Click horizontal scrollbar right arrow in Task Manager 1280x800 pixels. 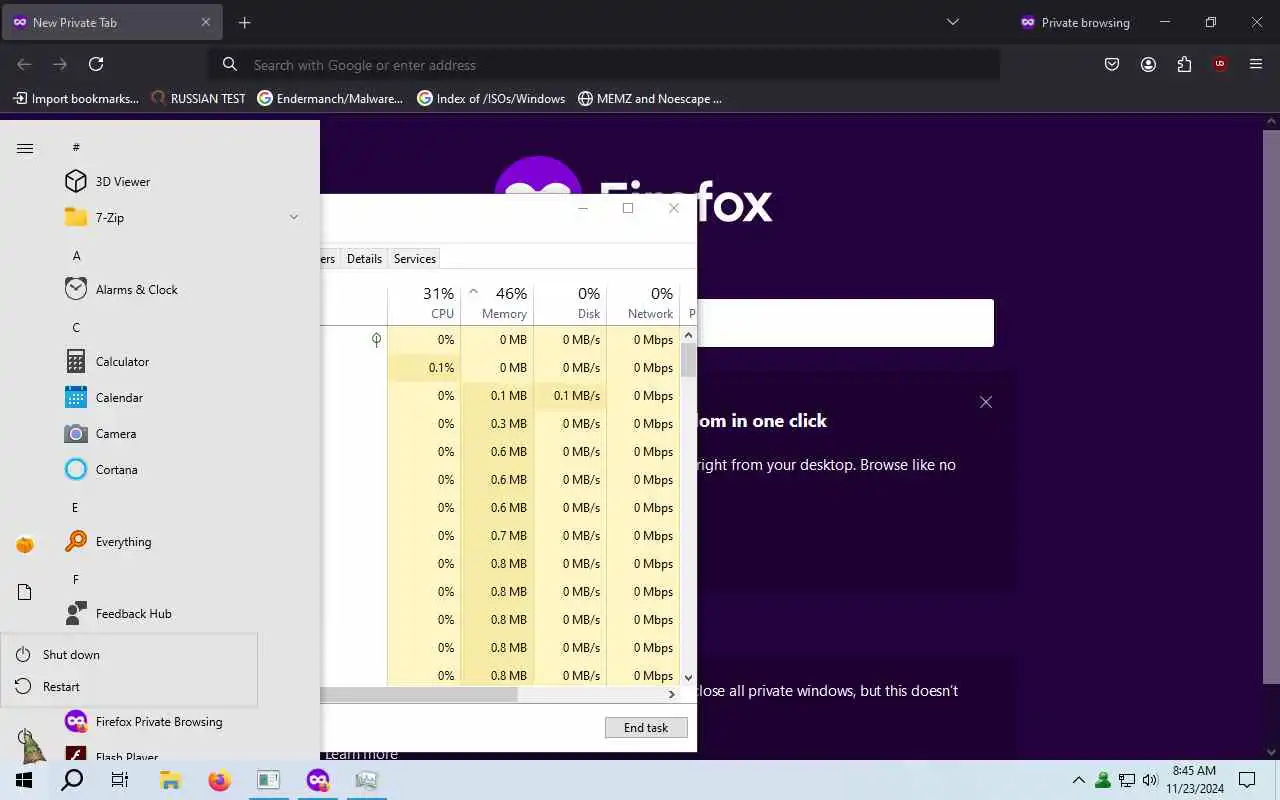click(x=671, y=694)
